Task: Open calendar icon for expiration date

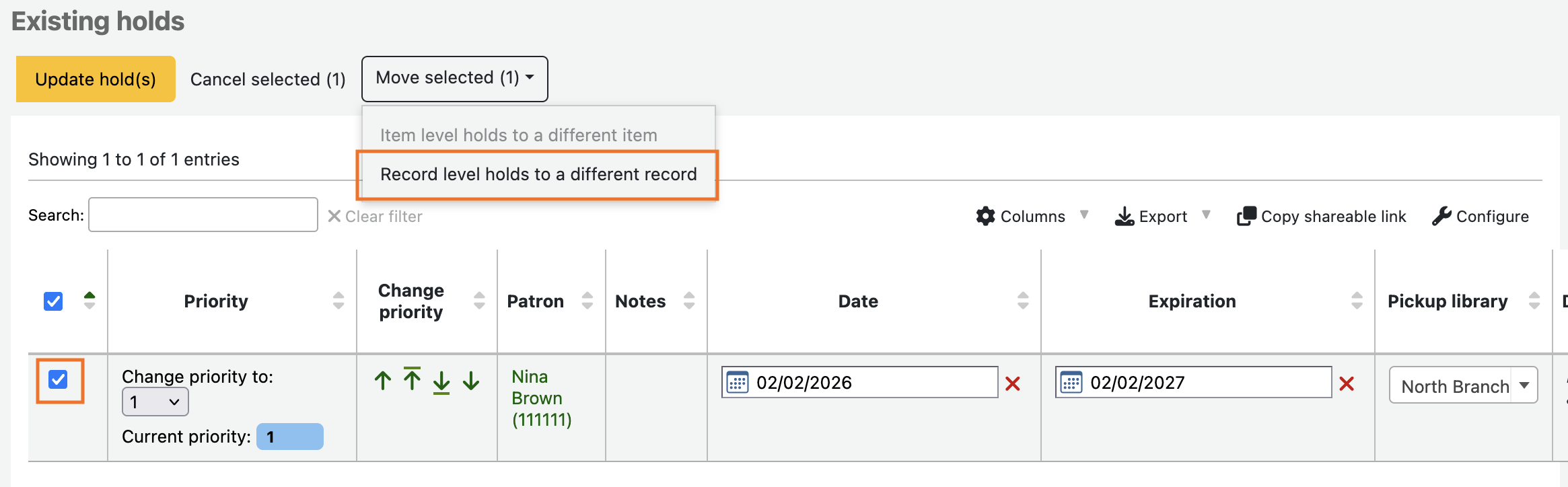Action: coord(1071,383)
